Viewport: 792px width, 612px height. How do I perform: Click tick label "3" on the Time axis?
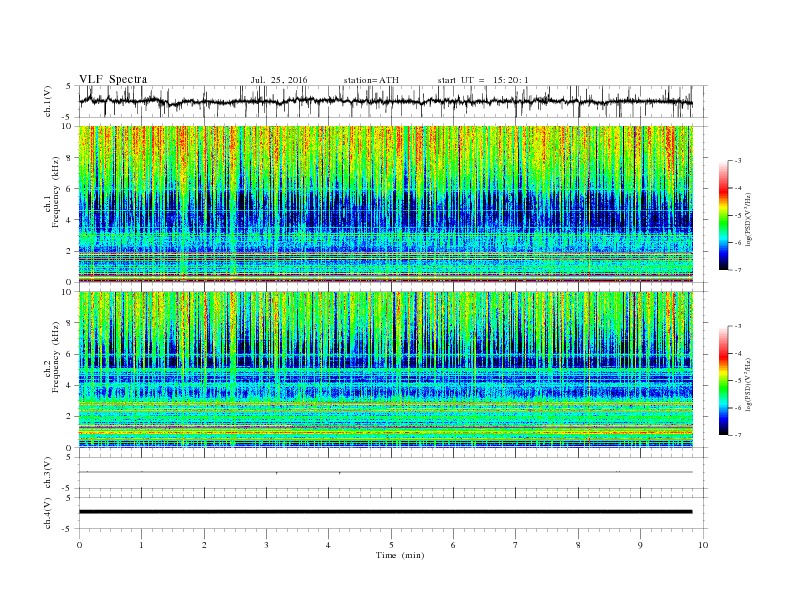(266, 545)
